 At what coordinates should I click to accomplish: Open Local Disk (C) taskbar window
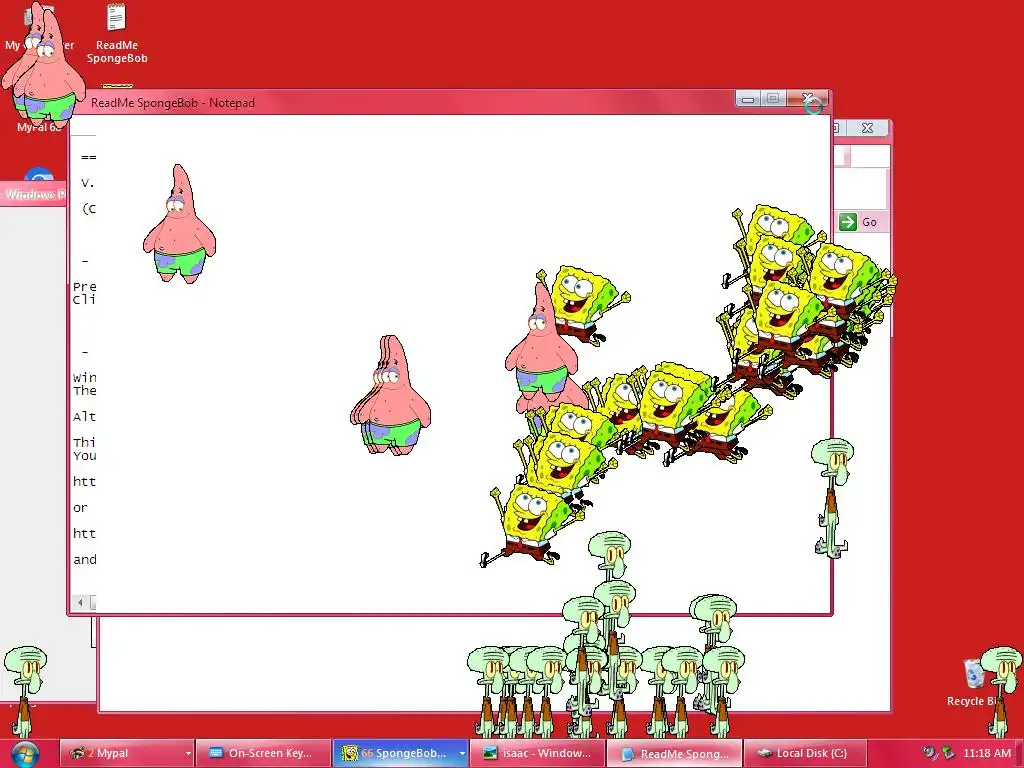click(805, 753)
